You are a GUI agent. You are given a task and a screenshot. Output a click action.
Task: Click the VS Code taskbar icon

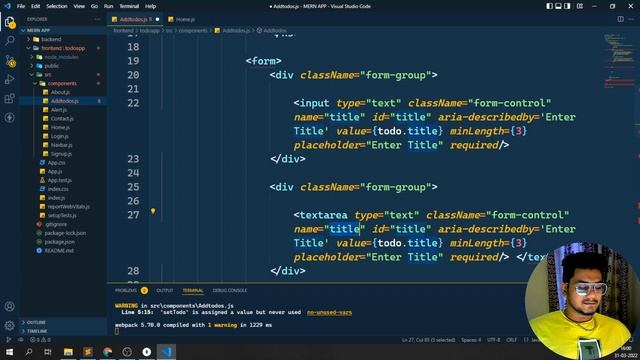pyautogui.click(x=166, y=351)
